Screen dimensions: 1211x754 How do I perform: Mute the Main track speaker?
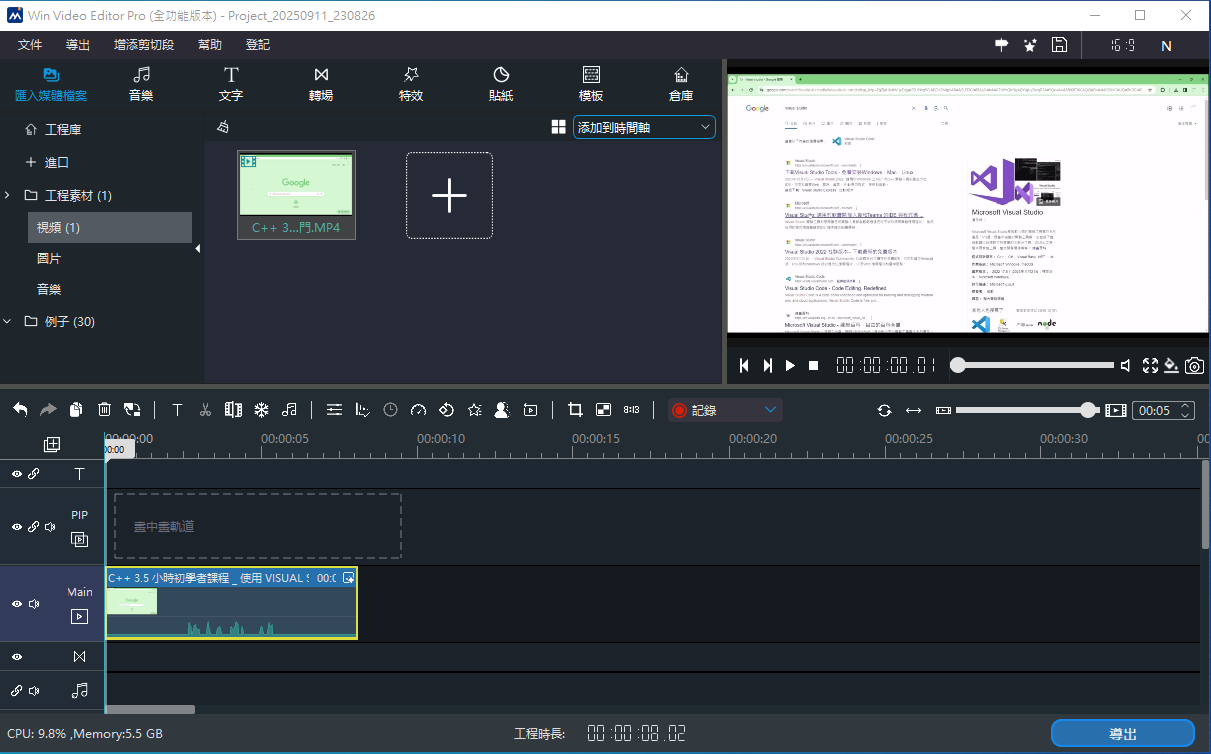pyautogui.click(x=34, y=604)
